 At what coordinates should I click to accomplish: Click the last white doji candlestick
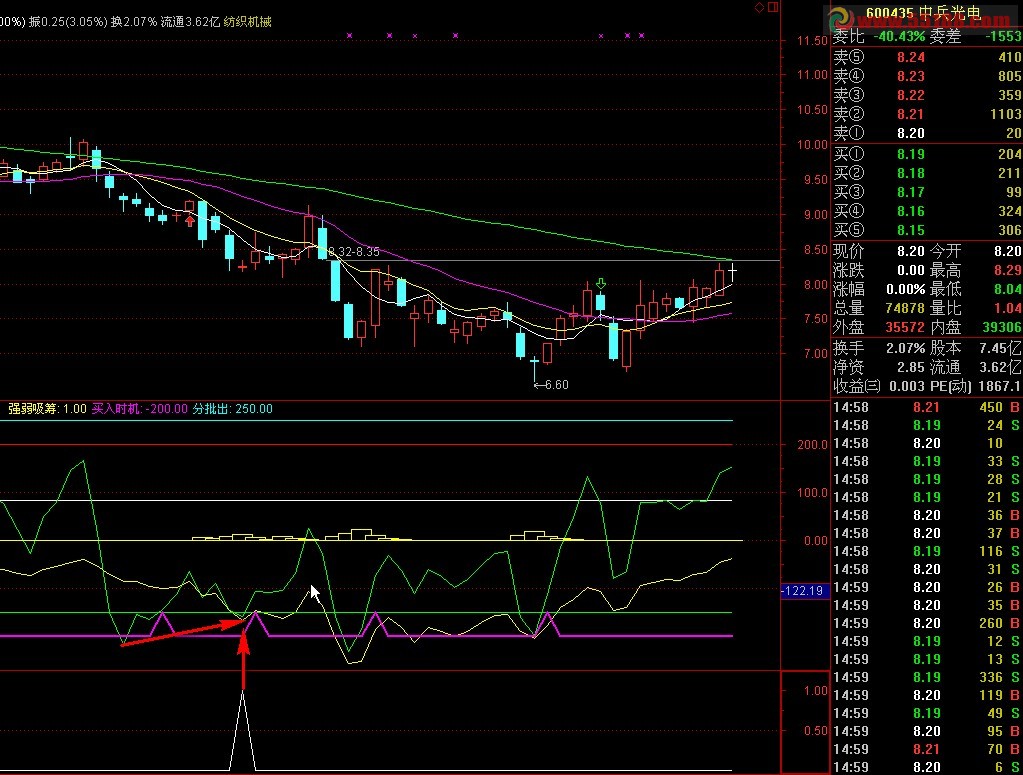point(733,270)
